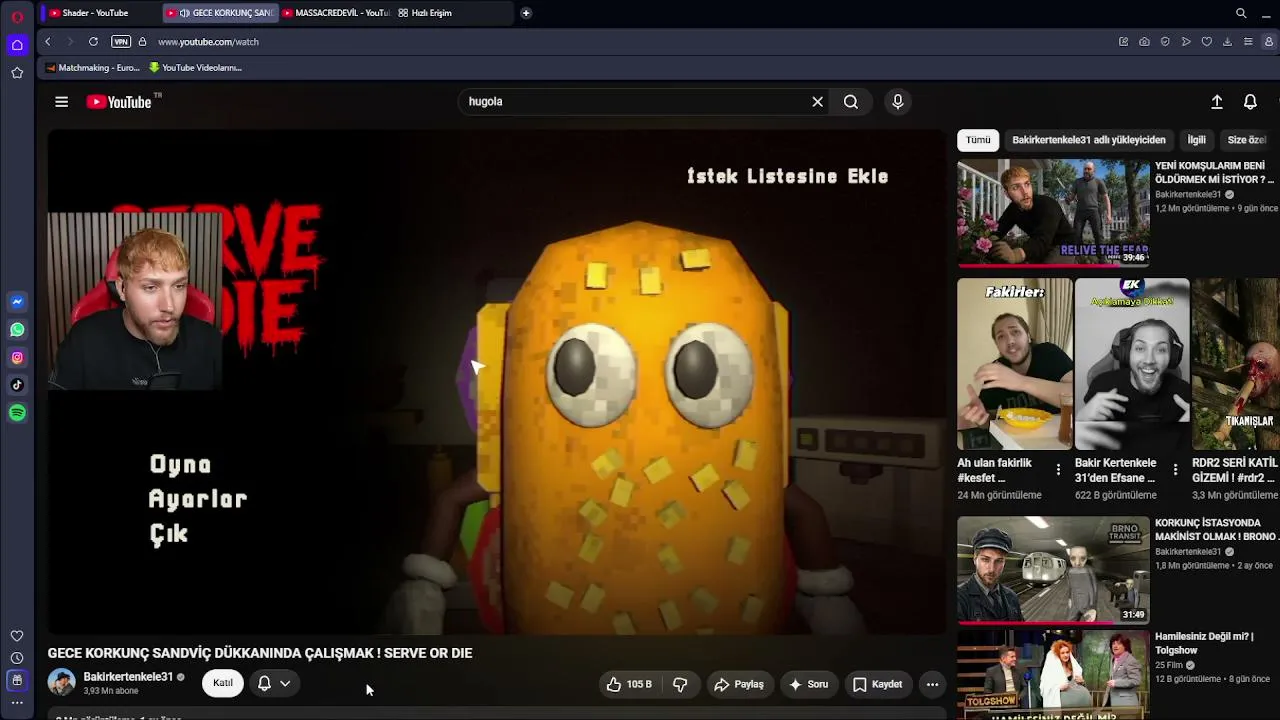Click the Kaydet save button
1280x720 pixels.
coord(878,684)
